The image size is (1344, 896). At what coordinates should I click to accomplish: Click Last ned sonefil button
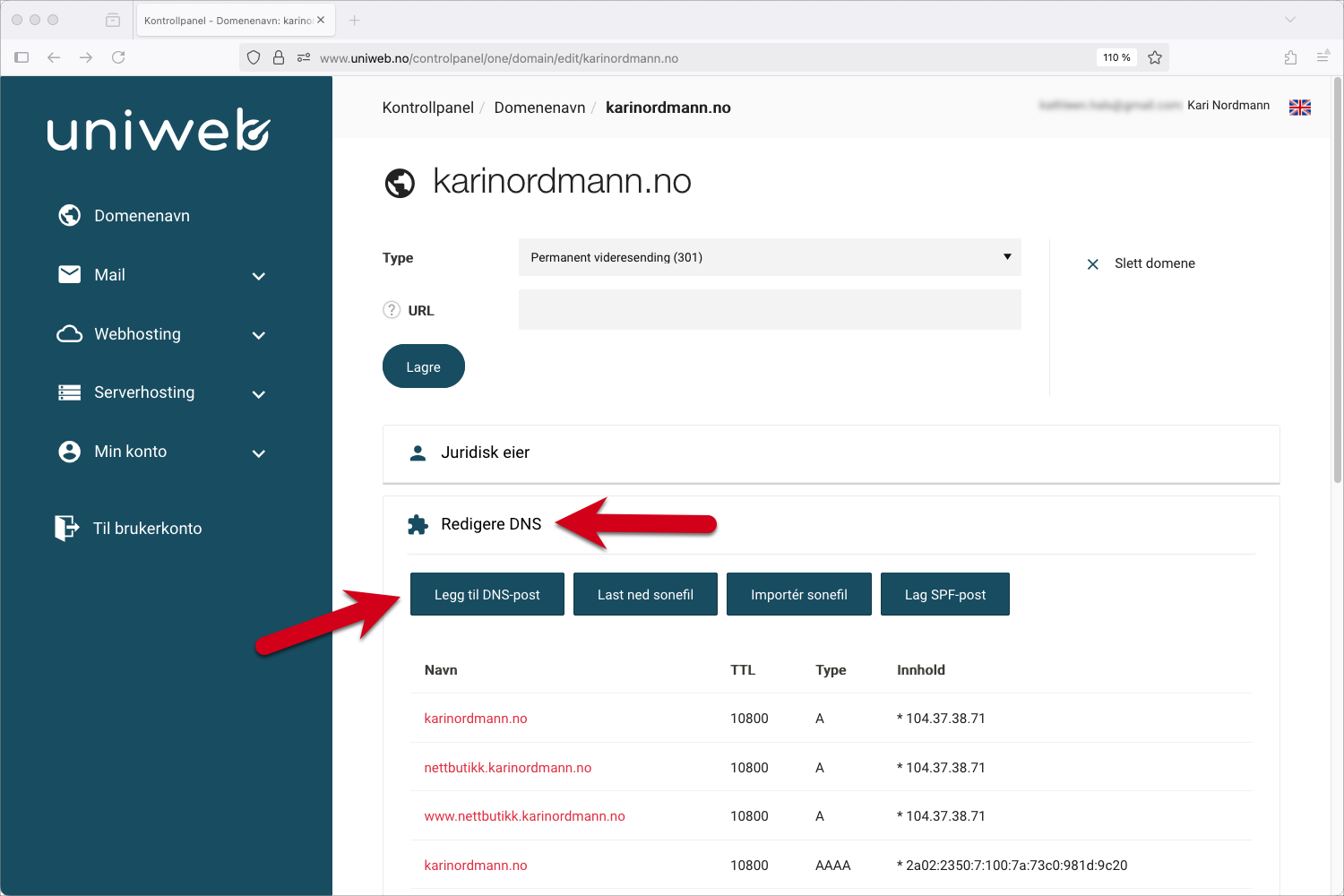pyautogui.click(x=645, y=594)
